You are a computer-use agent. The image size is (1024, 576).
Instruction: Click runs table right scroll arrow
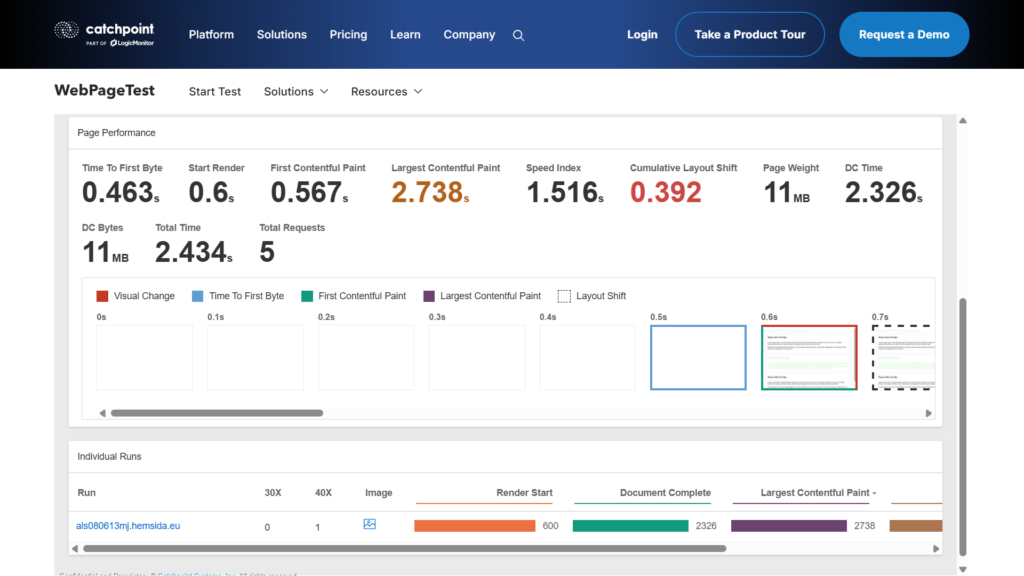pos(935,548)
